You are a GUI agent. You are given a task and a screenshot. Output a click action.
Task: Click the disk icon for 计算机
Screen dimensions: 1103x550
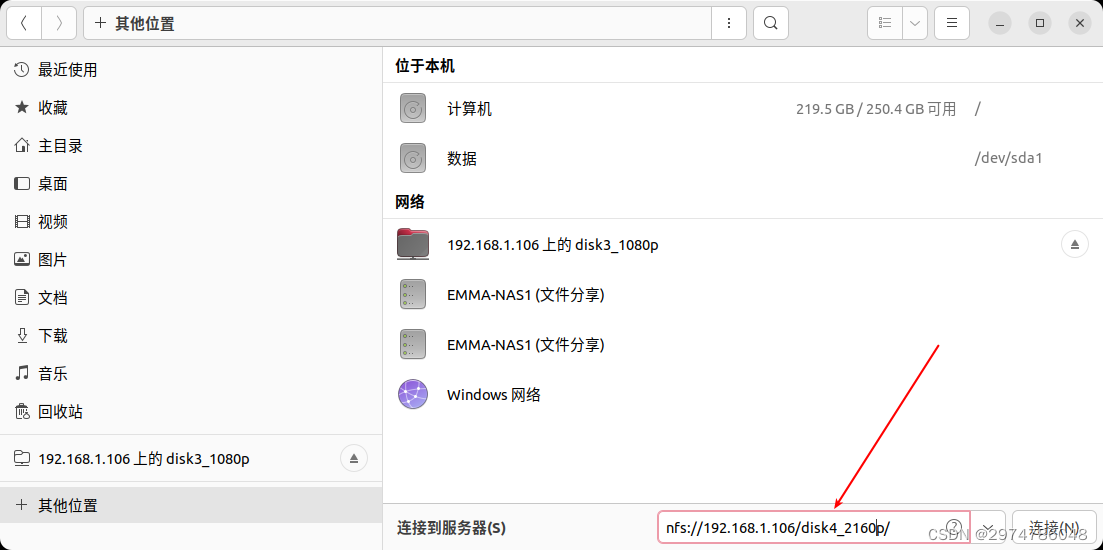pyautogui.click(x=413, y=109)
